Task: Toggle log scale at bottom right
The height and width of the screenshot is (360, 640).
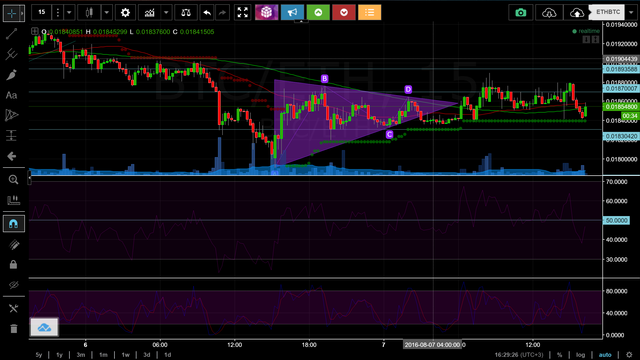Action: pos(580,355)
